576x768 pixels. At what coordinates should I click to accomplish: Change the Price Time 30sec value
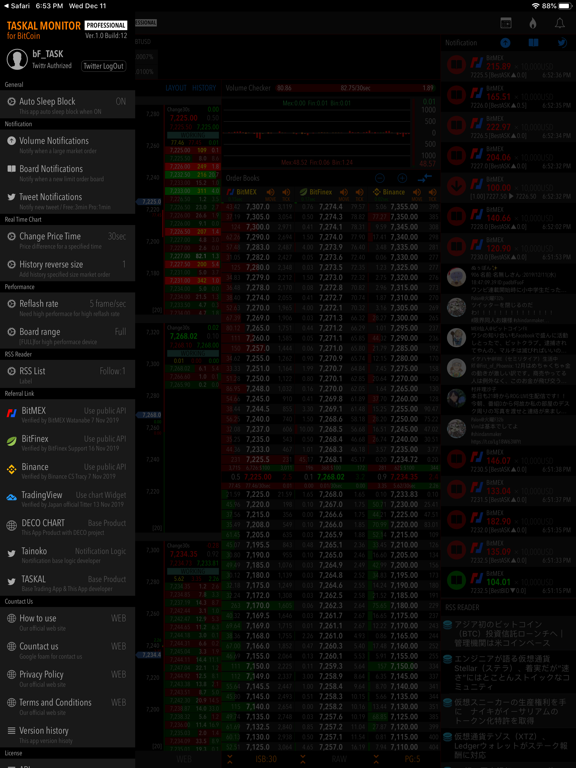coord(68,240)
